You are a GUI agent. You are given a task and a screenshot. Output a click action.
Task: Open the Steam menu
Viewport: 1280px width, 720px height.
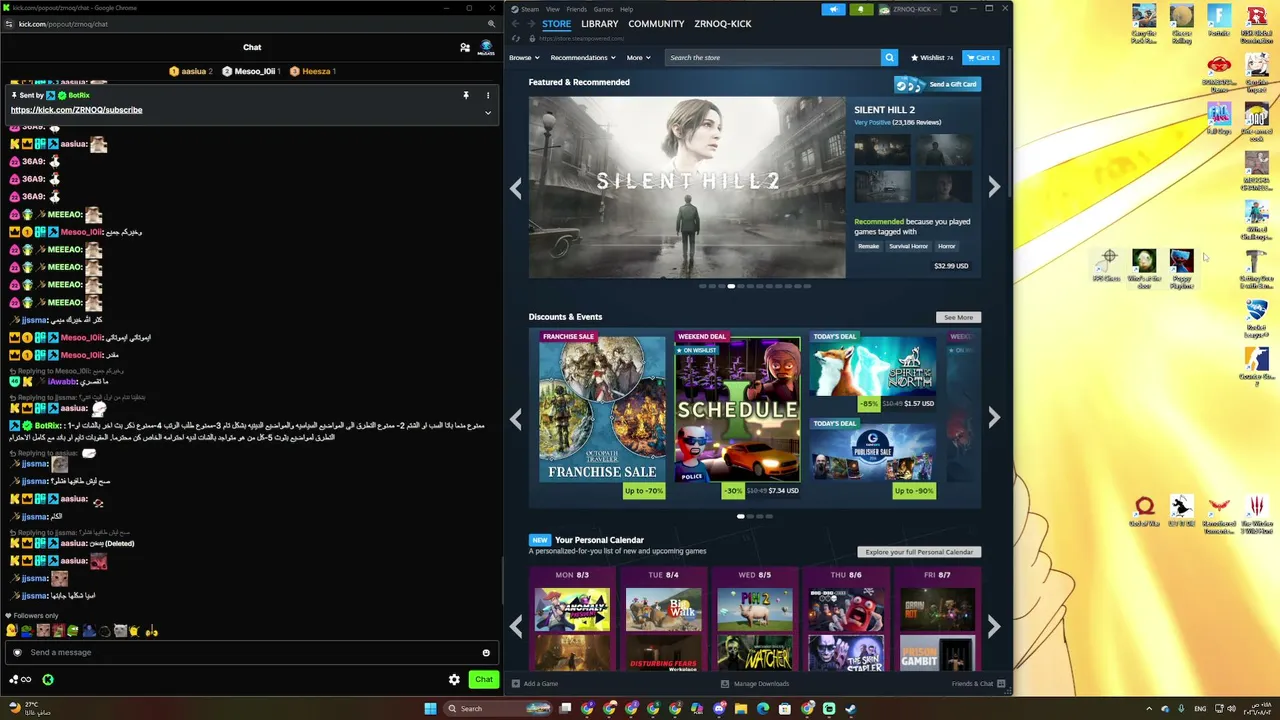(x=530, y=9)
